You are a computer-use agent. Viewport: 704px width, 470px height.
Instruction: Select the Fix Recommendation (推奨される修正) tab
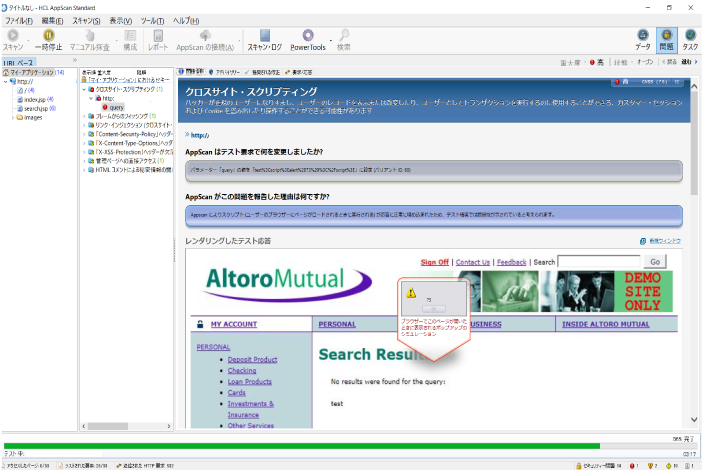coord(262,72)
